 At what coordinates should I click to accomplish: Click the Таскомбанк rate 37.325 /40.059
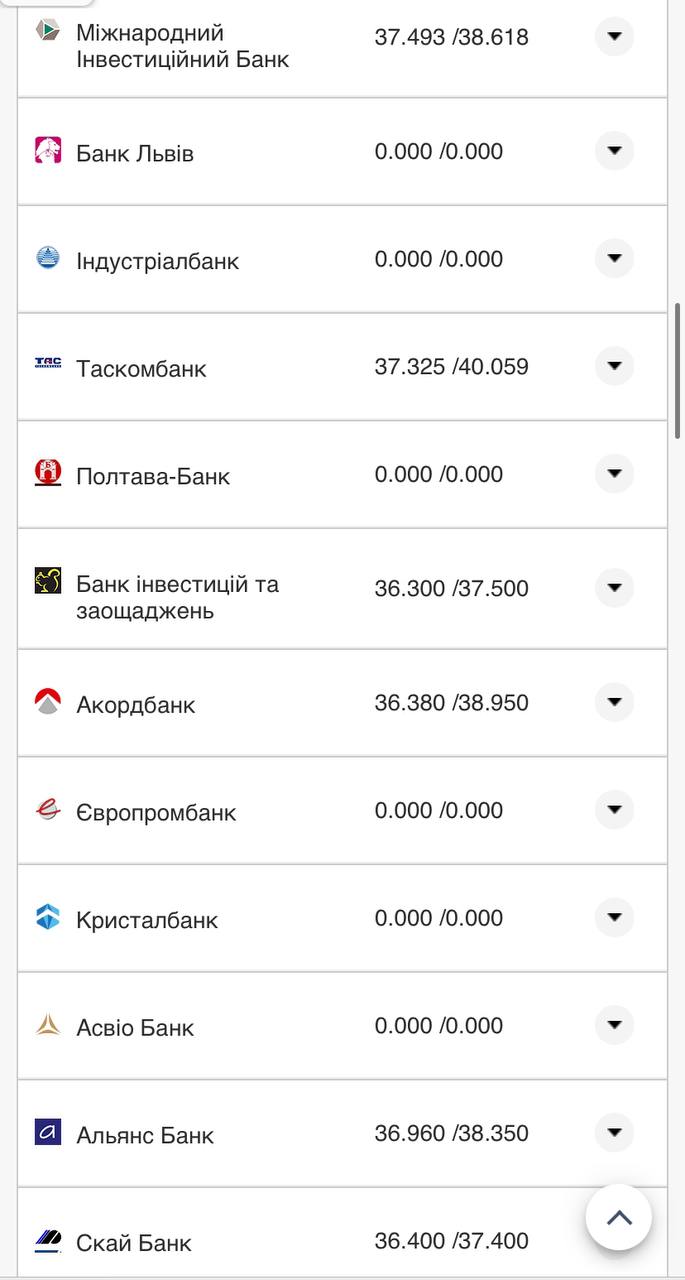[x=451, y=367]
